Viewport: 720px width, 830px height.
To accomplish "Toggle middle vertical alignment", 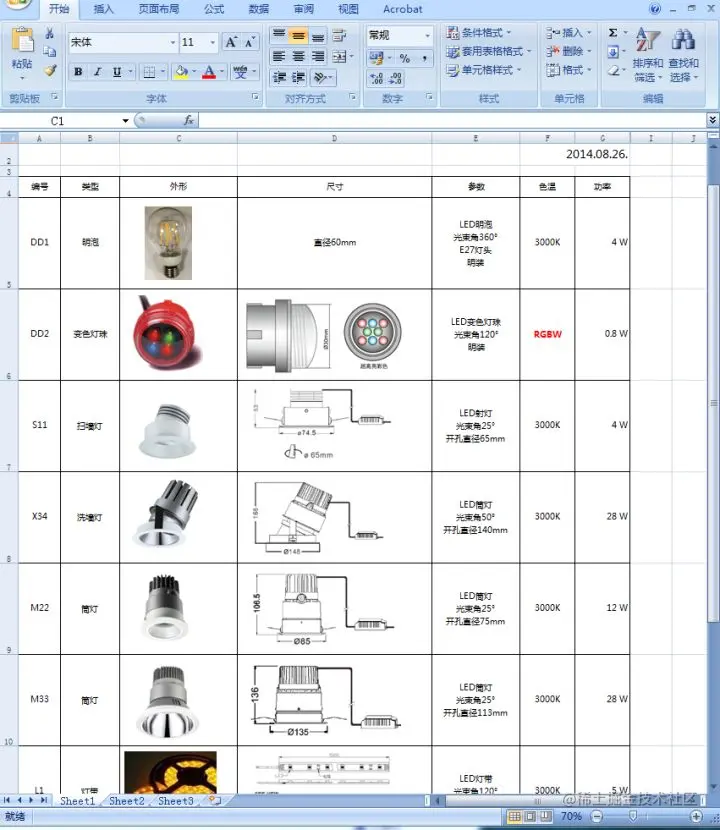I will [x=298, y=35].
